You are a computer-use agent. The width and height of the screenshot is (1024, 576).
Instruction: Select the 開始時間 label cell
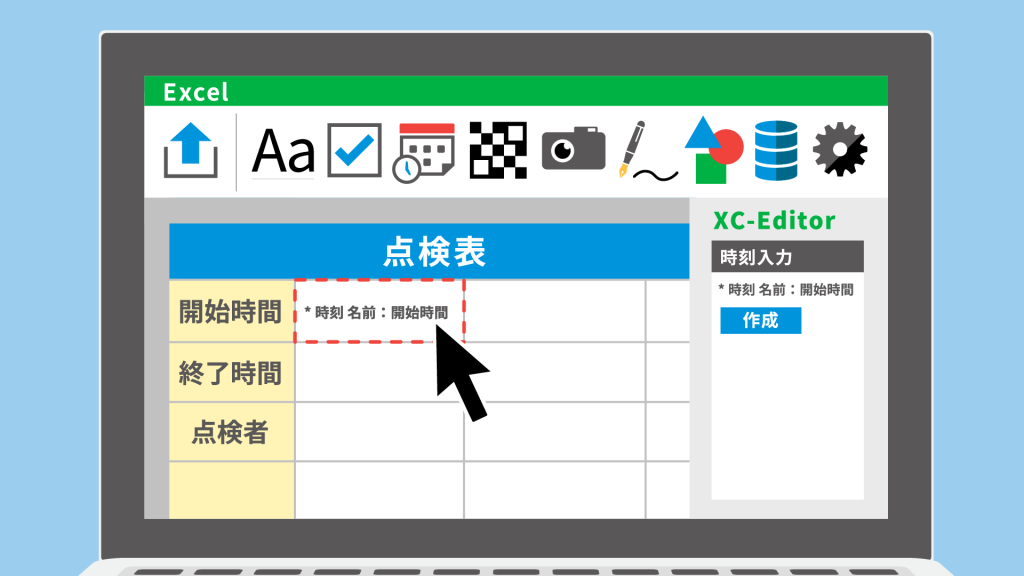[x=231, y=311]
